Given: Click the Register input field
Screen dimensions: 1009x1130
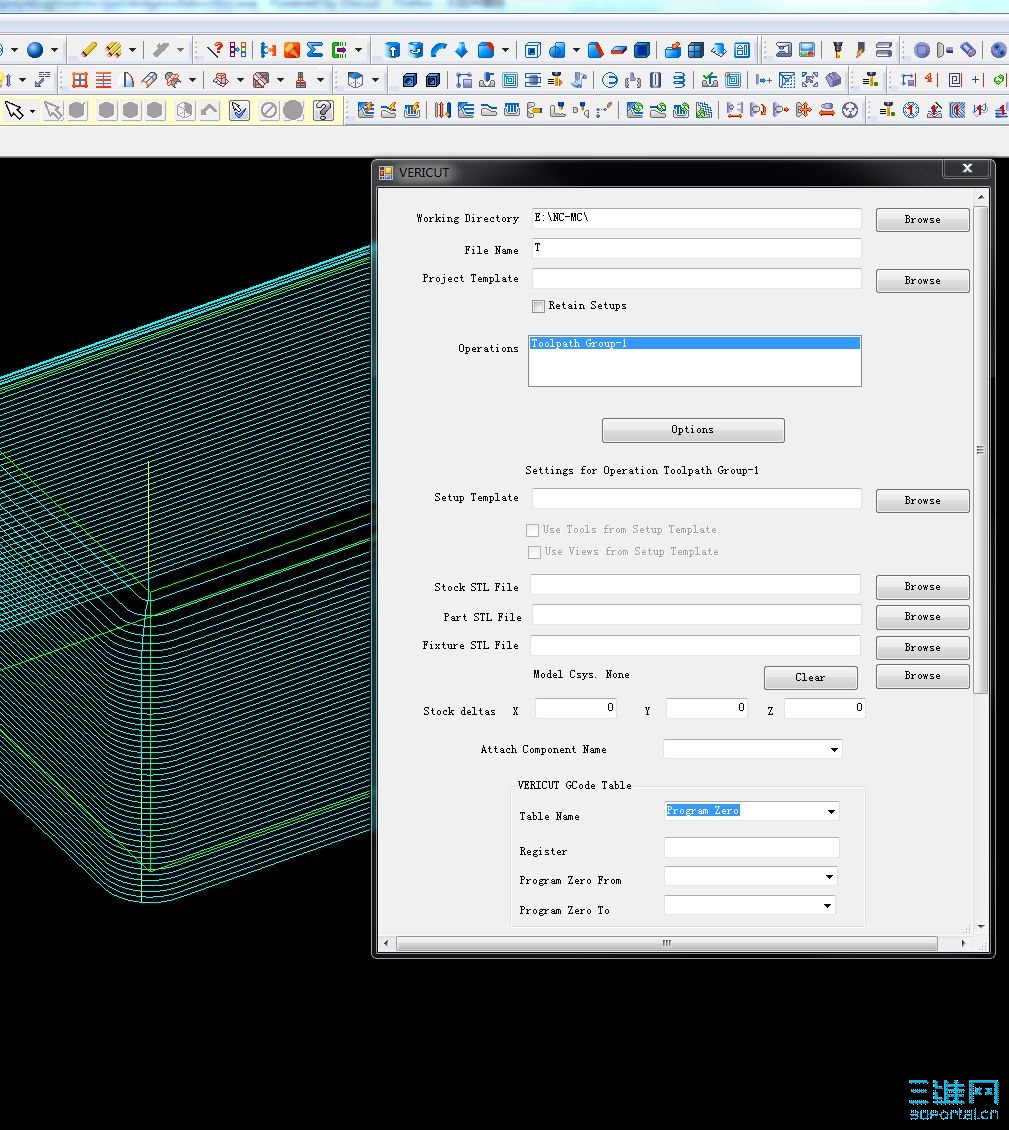Looking at the screenshot, I should coord(752,848).
